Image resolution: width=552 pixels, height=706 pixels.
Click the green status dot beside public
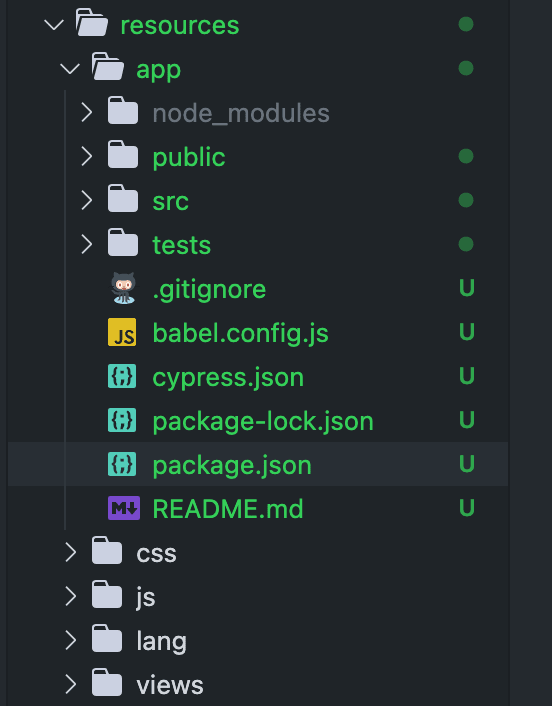pyautogui.click(x=466, y=156)
